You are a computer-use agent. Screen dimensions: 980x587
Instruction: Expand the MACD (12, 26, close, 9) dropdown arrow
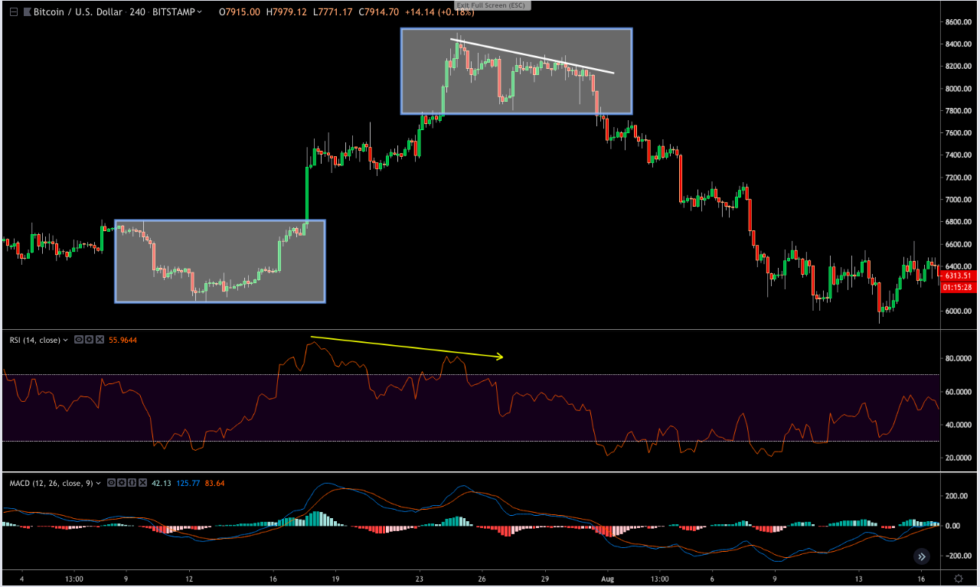tap(98, 481)
